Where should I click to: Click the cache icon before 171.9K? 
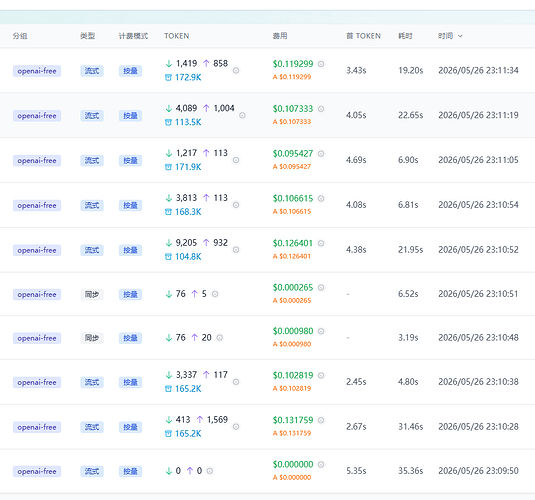(x=168, y=167)
